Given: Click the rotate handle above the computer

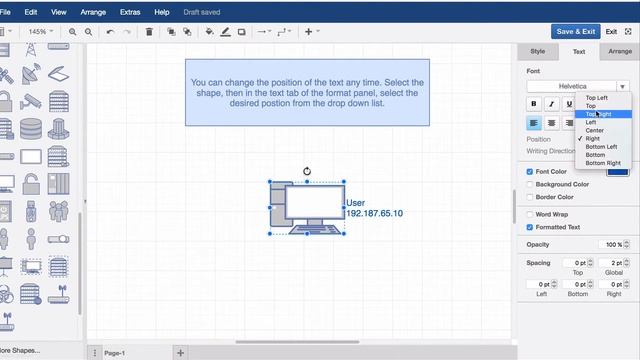Looking at the screenshot, I should pos(307,171).
